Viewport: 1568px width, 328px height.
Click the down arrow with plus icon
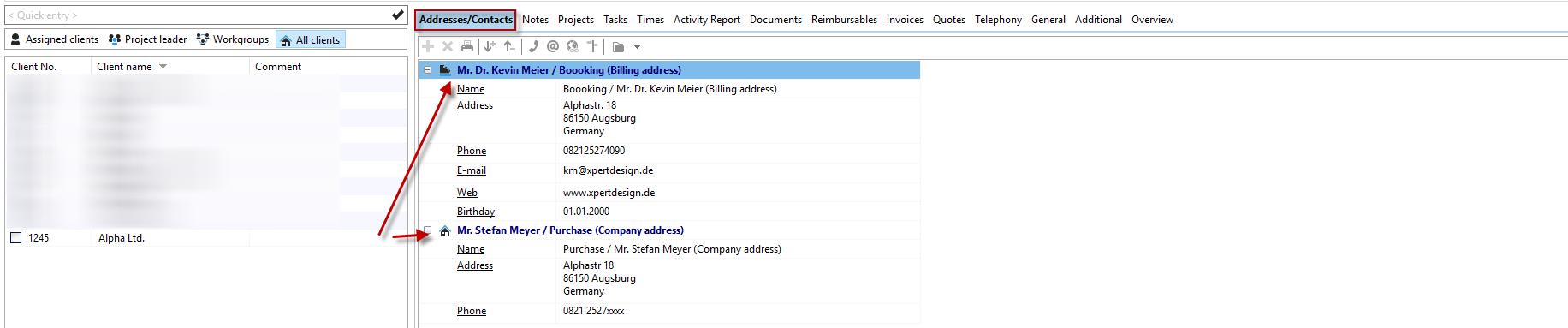(x=490, y=46)
